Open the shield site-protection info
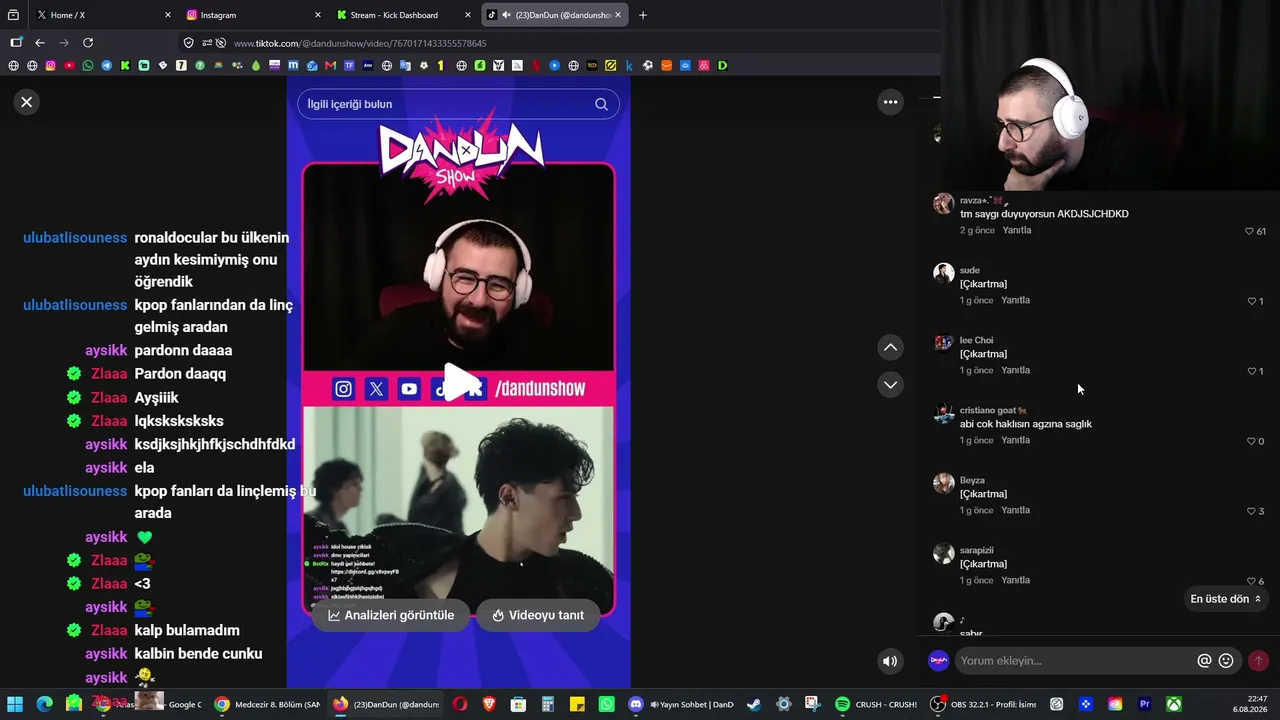1280x720 pixels. pos(189,43)
